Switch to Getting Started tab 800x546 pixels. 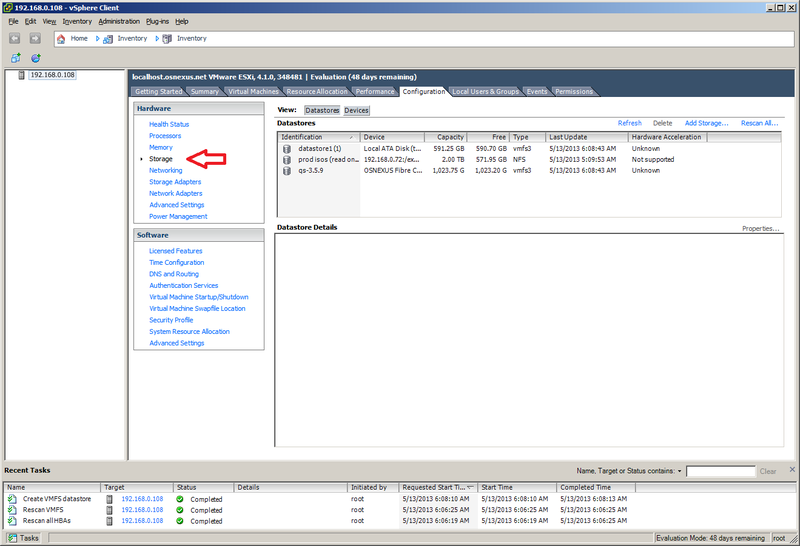158,92
